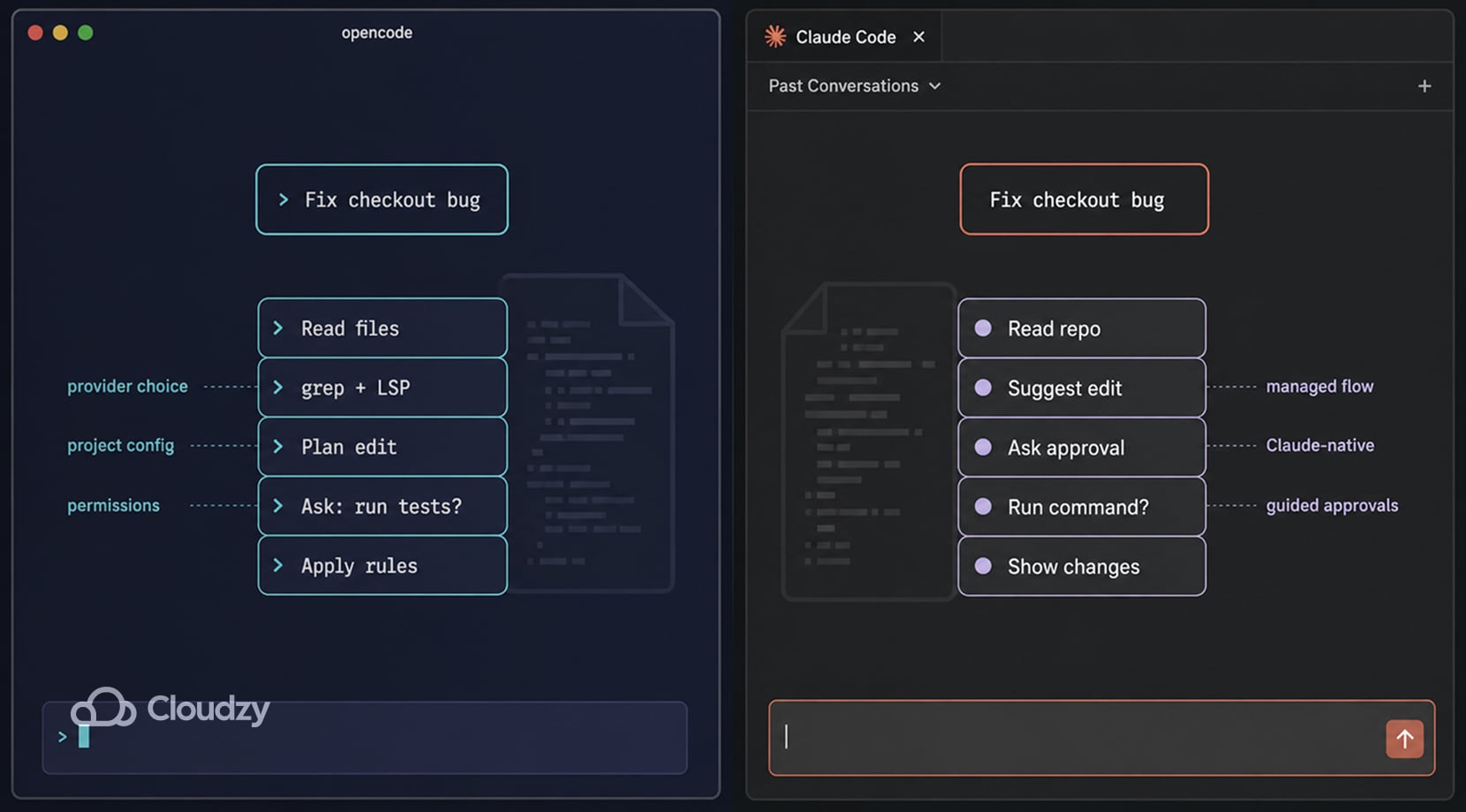Click the Fix checkout bug button in opencode

tap(382, 199)
